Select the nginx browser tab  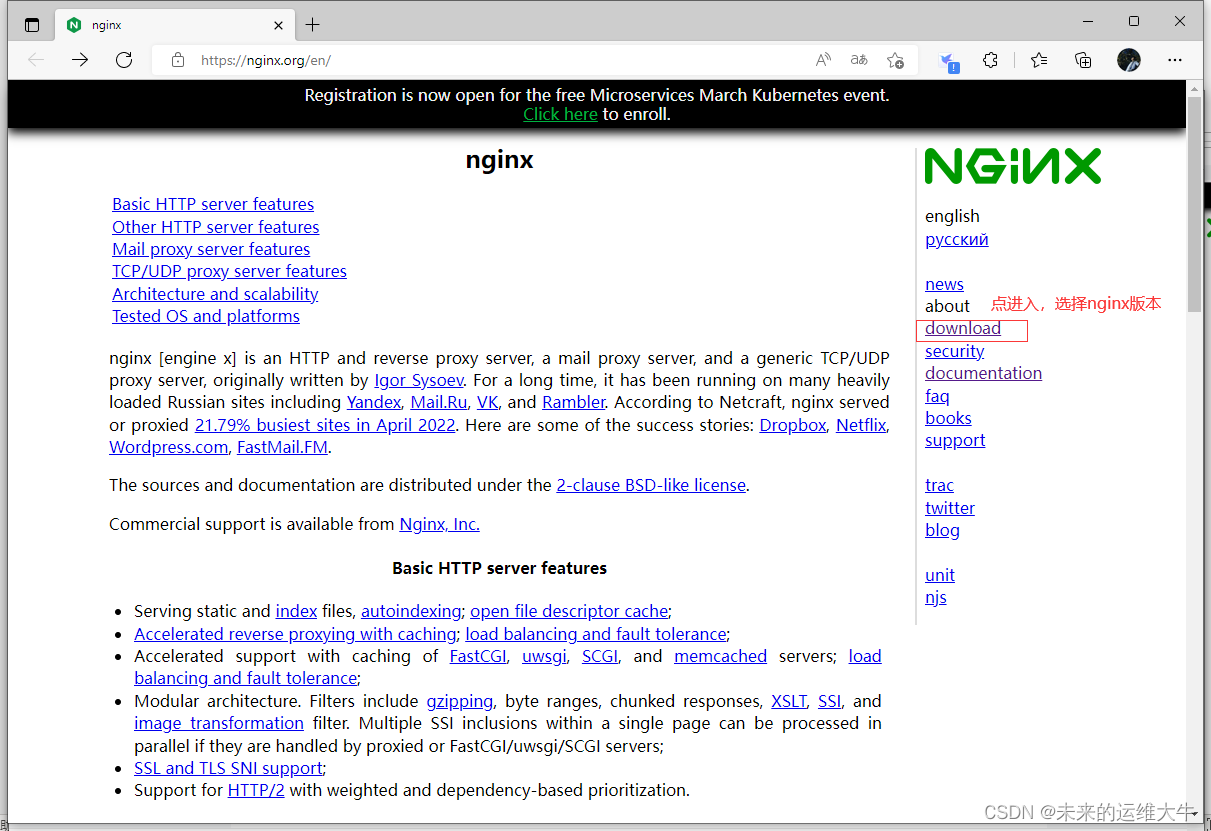[x=175, y=25]
